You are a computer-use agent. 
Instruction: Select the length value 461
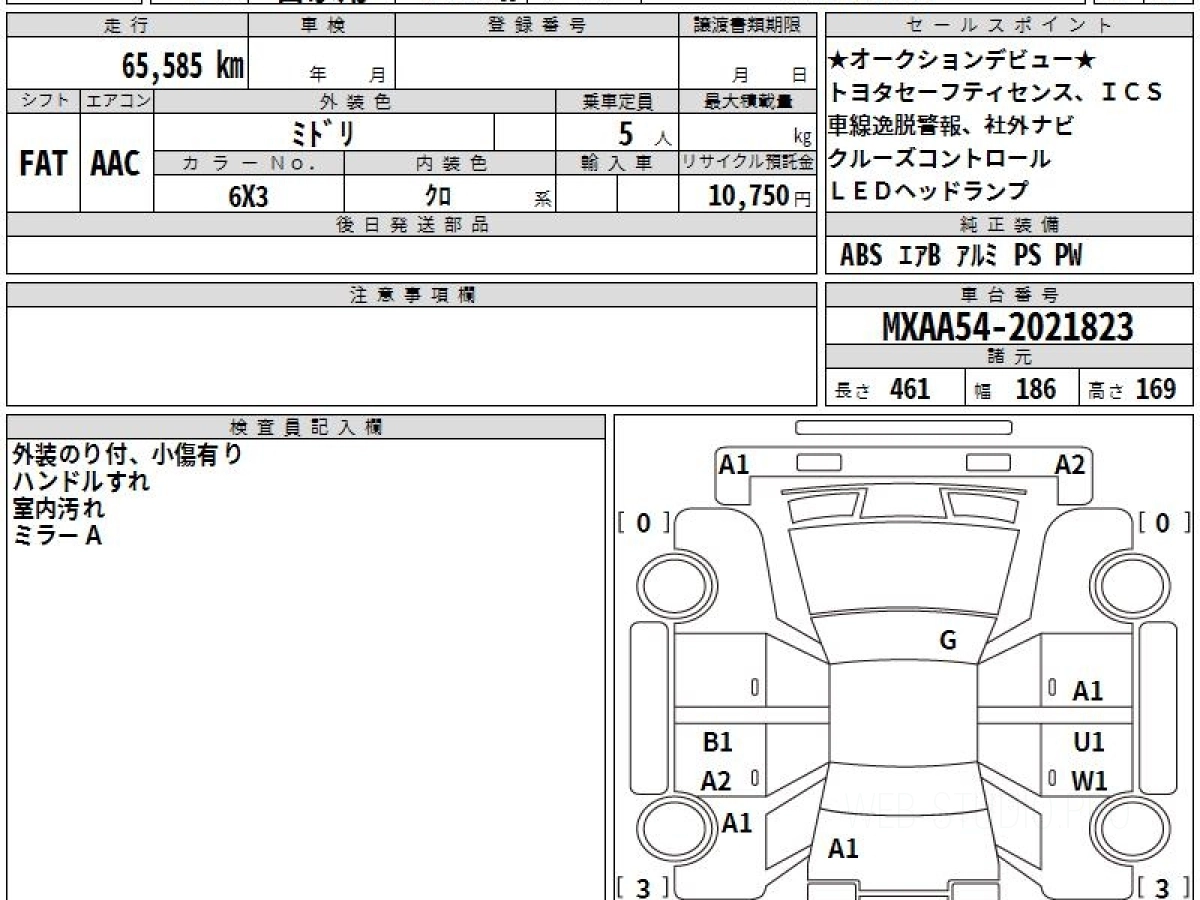[x=910, y=389]
